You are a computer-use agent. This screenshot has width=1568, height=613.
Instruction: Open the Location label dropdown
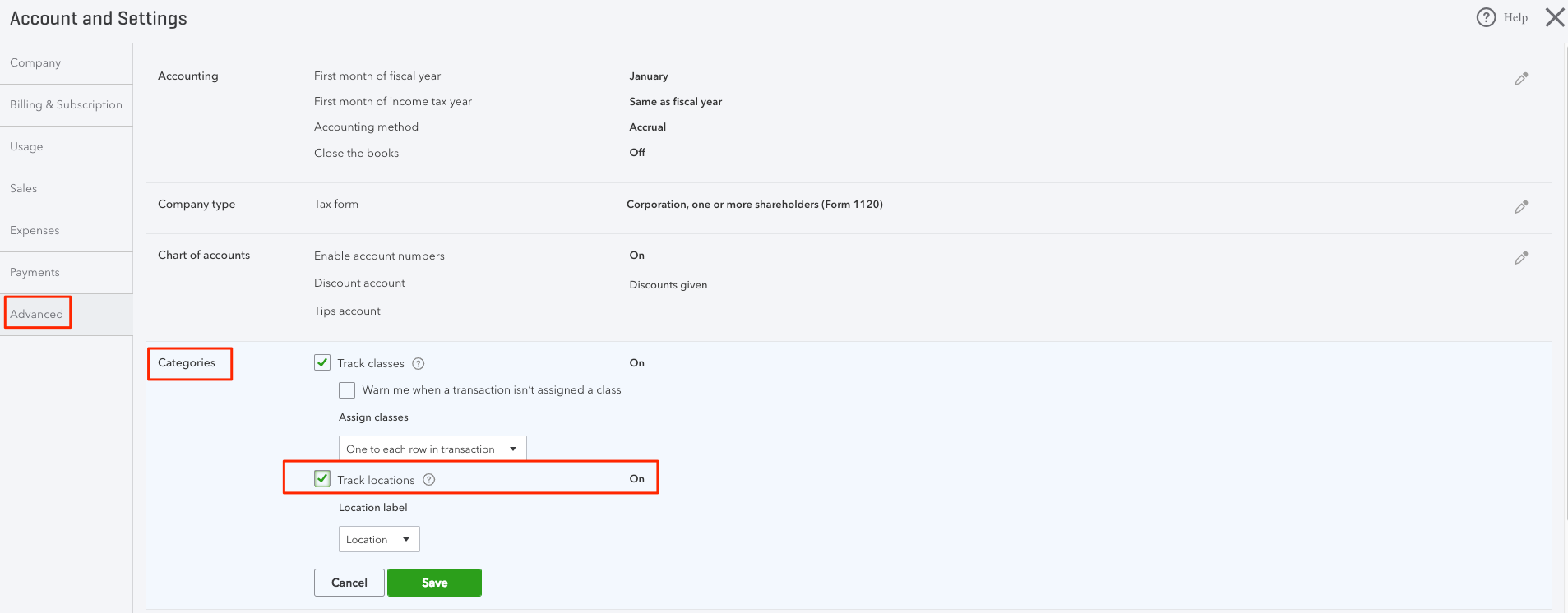[379, 539]
